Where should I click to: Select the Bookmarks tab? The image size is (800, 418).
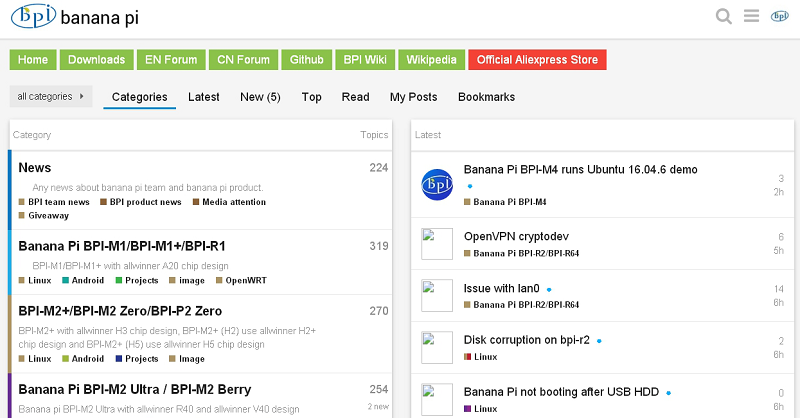[x=486, y=97]
